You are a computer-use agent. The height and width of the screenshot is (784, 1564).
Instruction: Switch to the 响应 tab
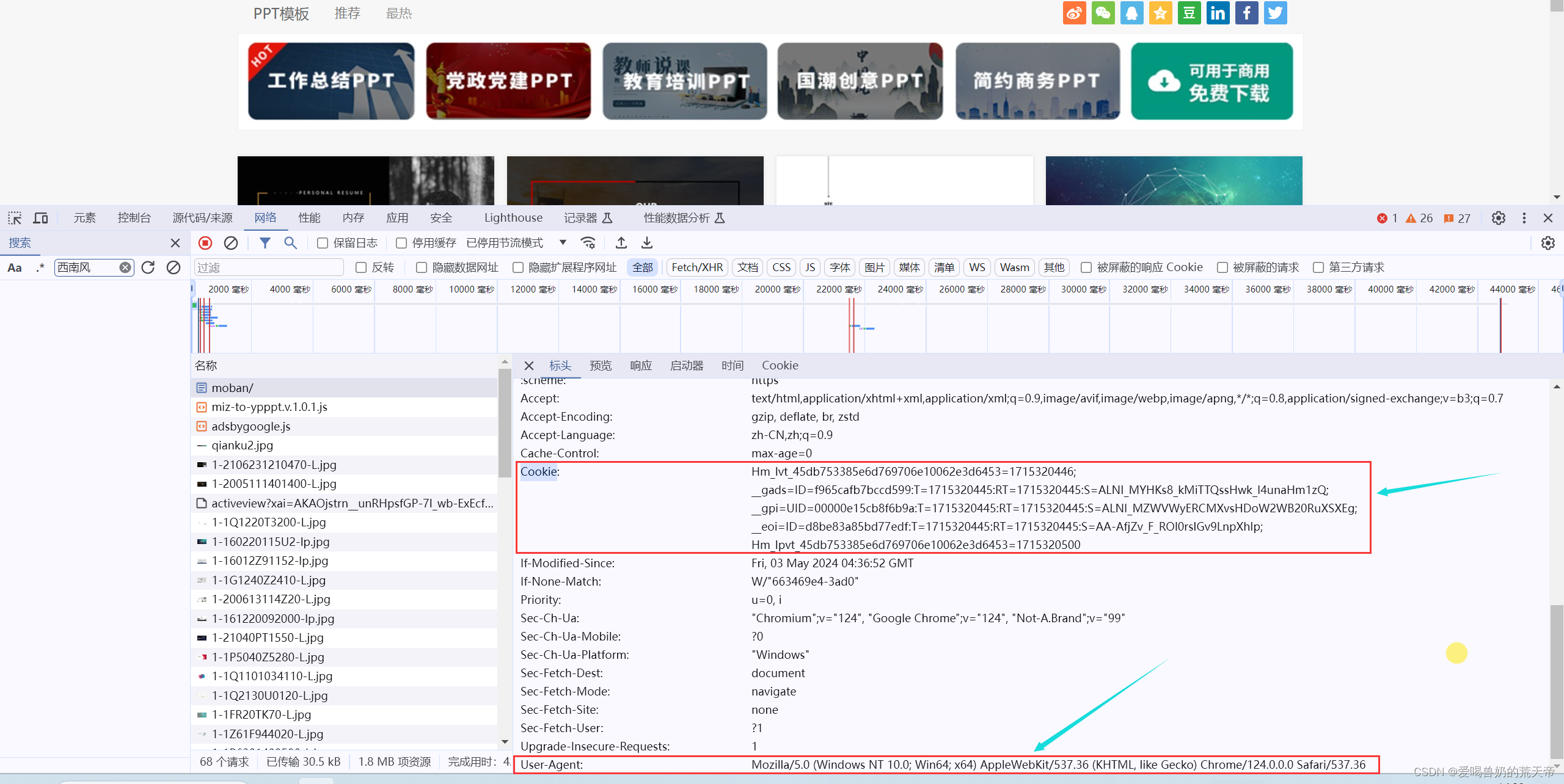tap(642, 365)
